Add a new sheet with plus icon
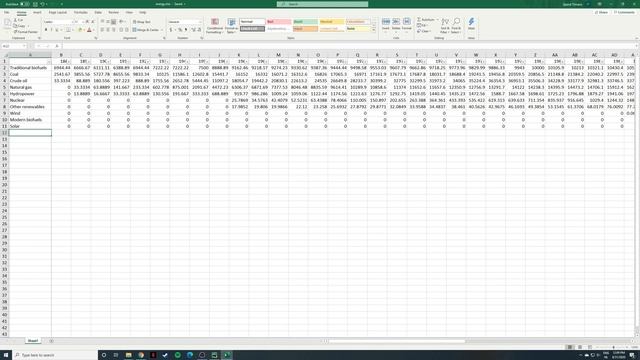This screenshot has height=360, width=640. coord(51,341)
